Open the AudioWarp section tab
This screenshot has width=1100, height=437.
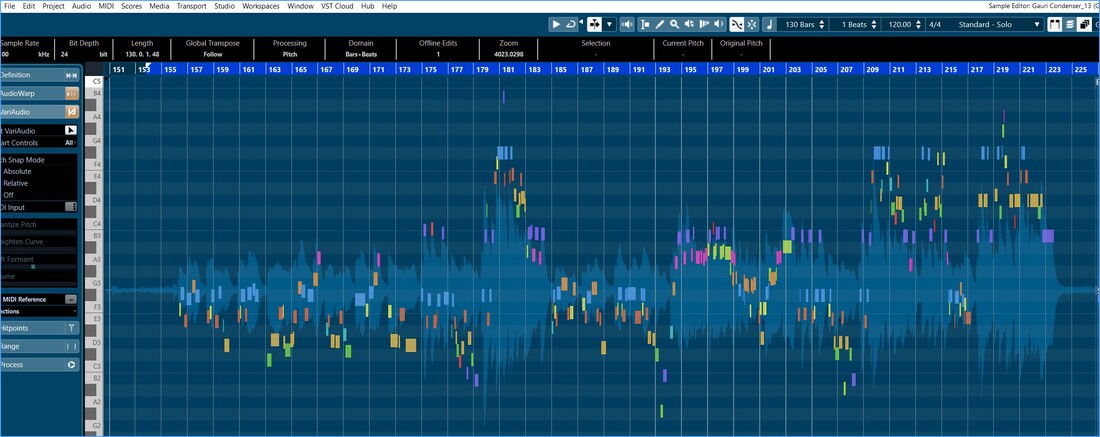(x=40, y=93)
